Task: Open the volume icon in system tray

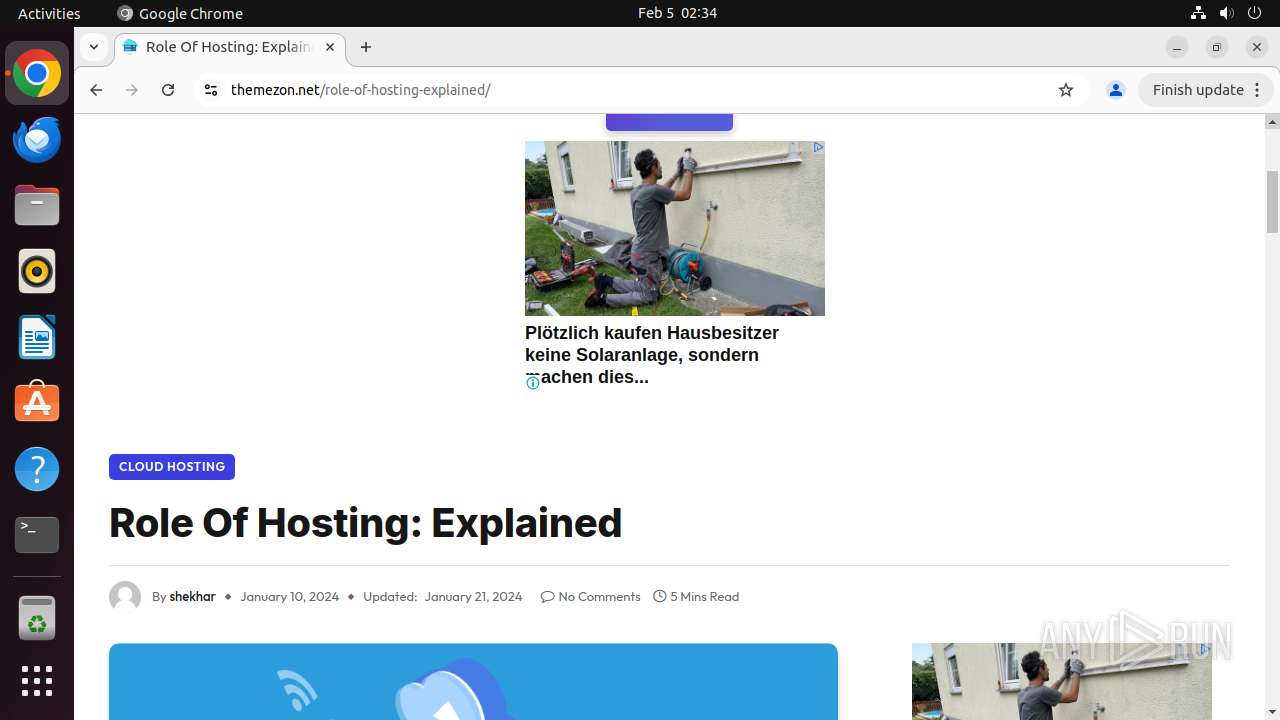Action: tap(1226, 13)
